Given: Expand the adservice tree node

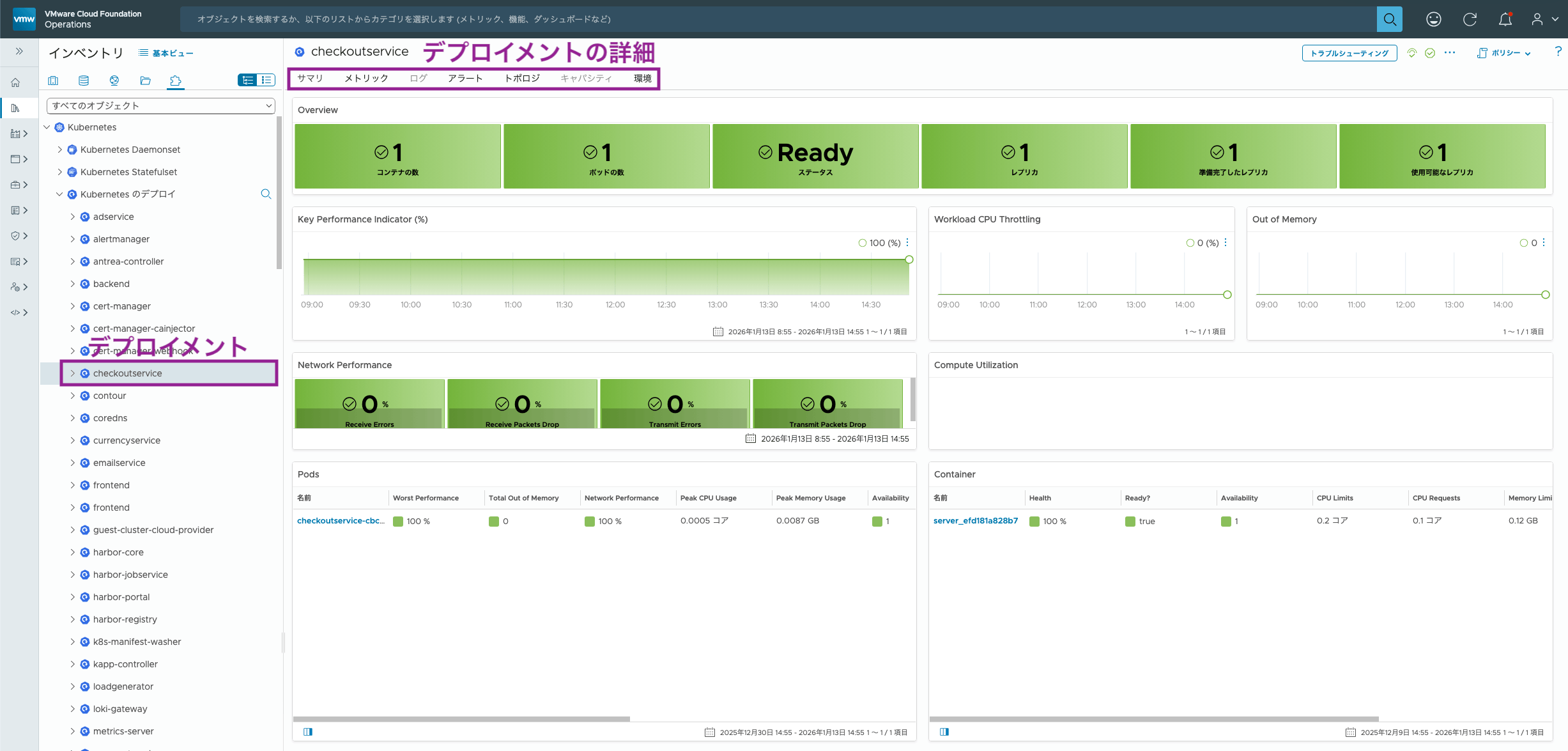Looking at the screenshot, I should [x=72, y=217].
